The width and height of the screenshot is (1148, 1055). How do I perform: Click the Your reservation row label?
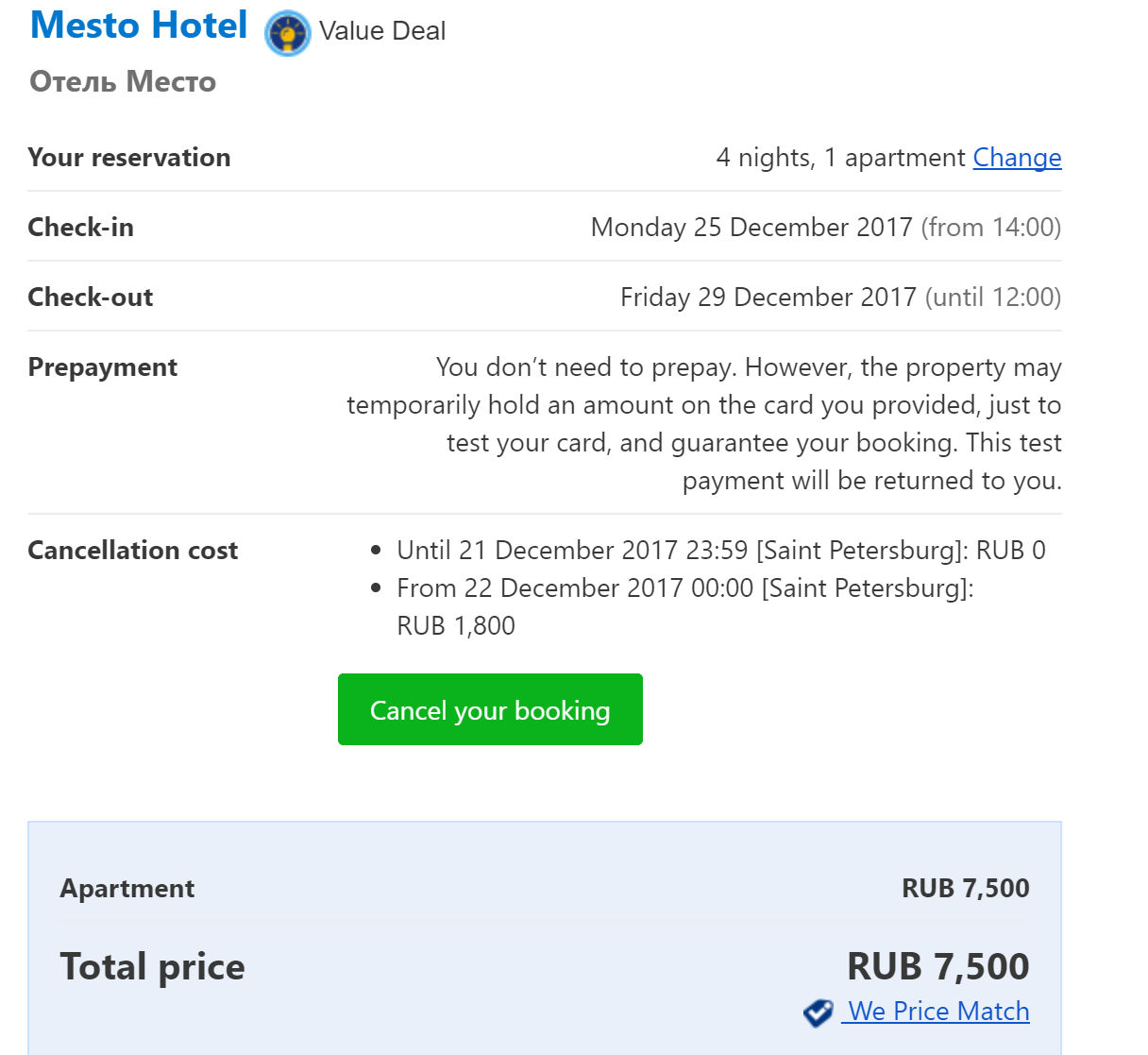tap(129, 158)
